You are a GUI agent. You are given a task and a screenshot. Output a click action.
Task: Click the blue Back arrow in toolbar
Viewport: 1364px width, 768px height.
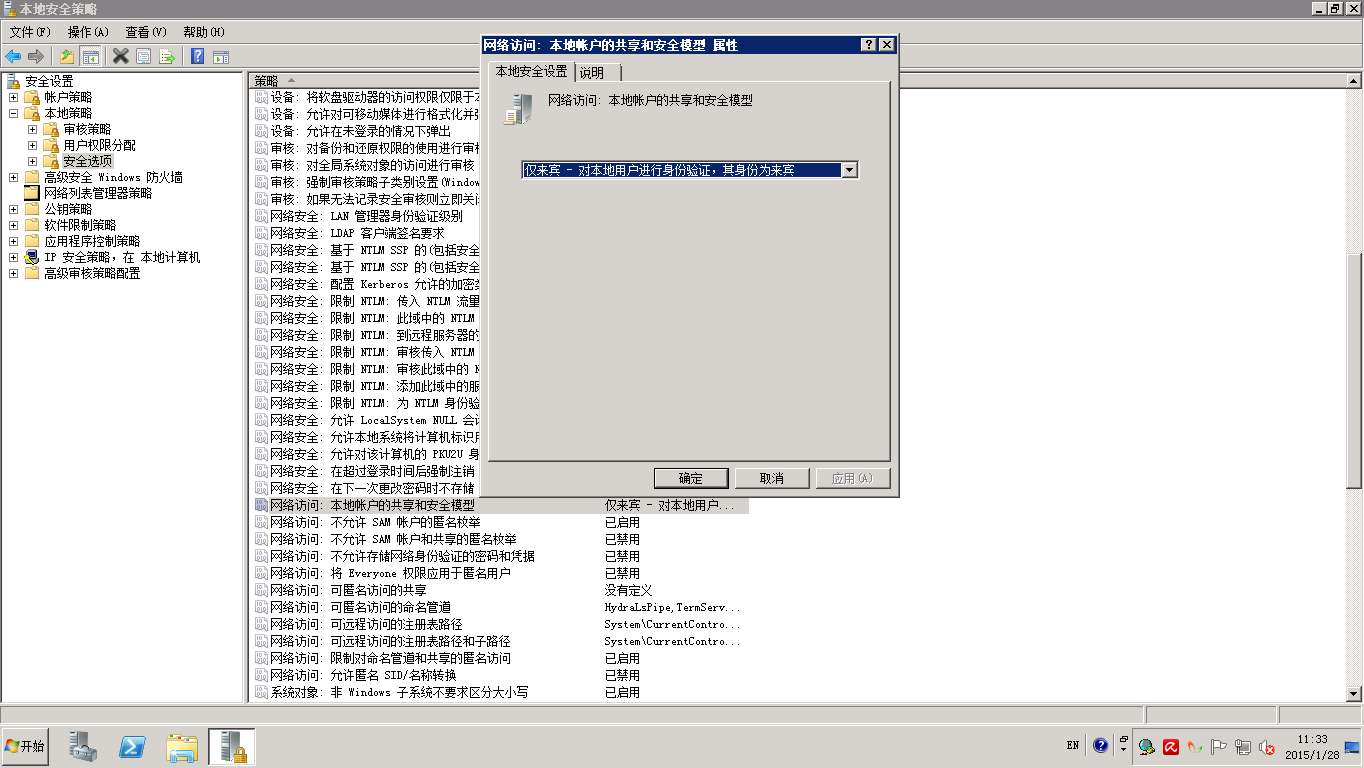coord(13,56)
